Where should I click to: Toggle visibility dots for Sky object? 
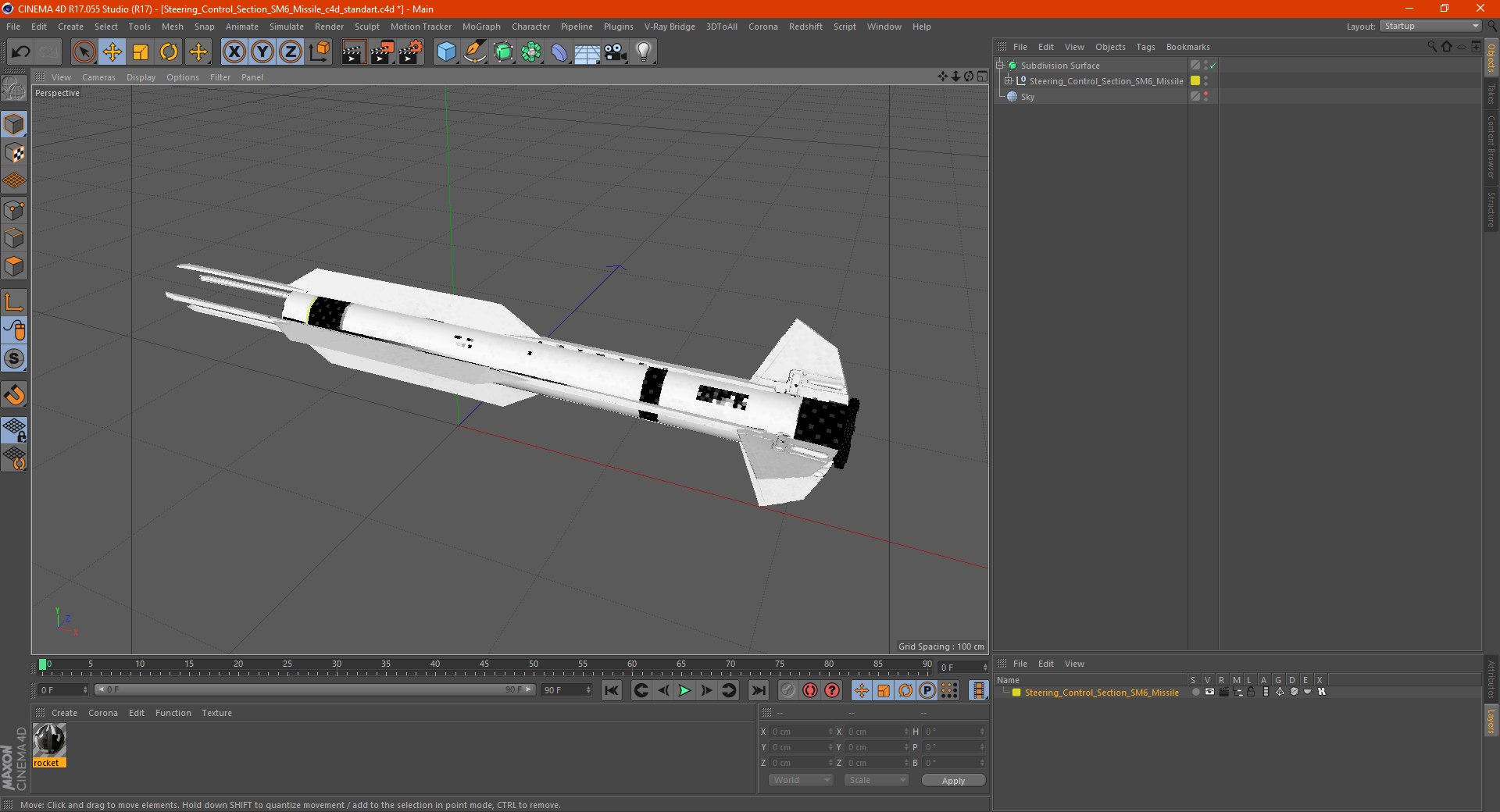tap(1206, 96)
